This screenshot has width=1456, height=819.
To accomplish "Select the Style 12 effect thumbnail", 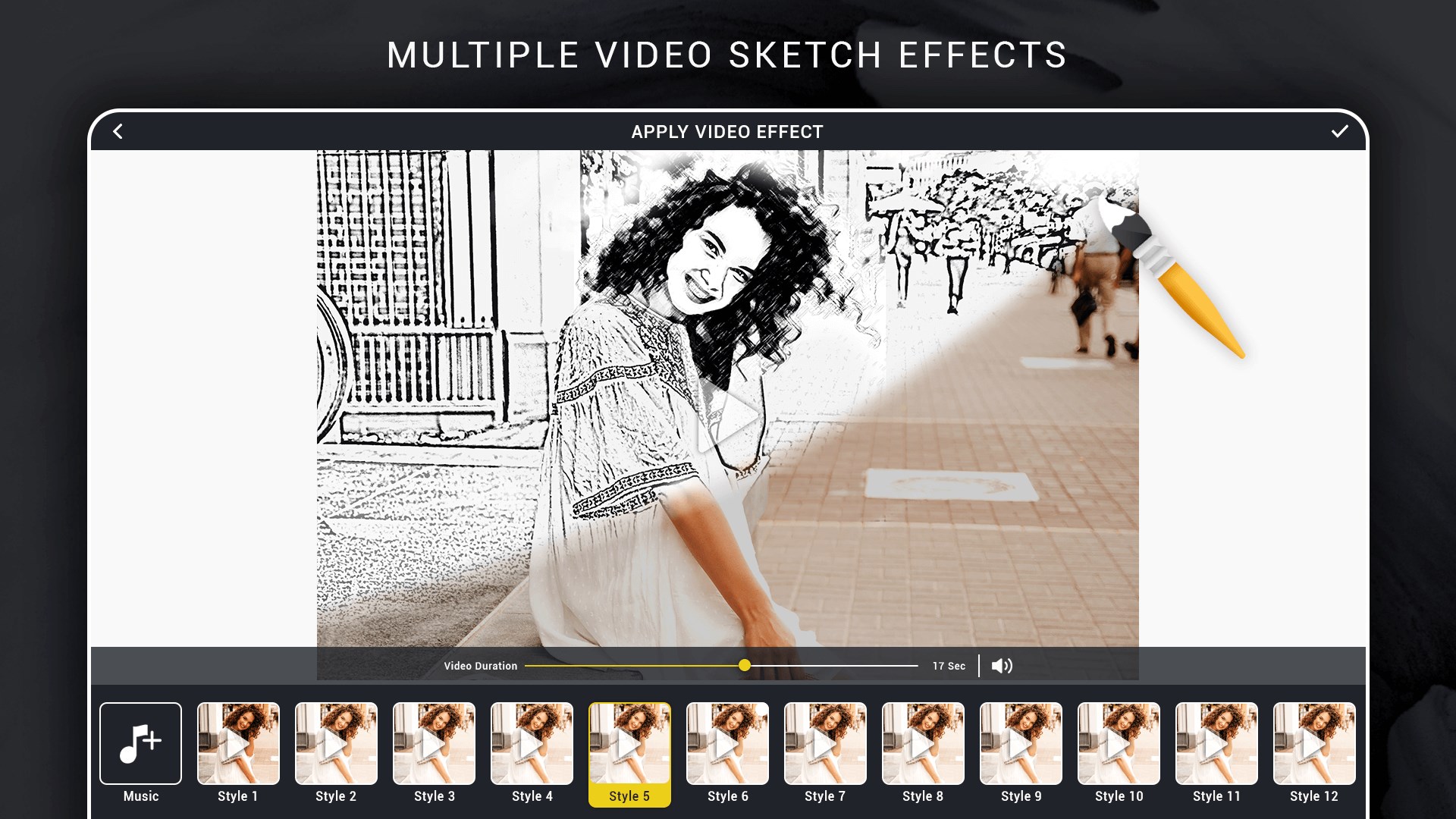I will (x=1314, y=743).
